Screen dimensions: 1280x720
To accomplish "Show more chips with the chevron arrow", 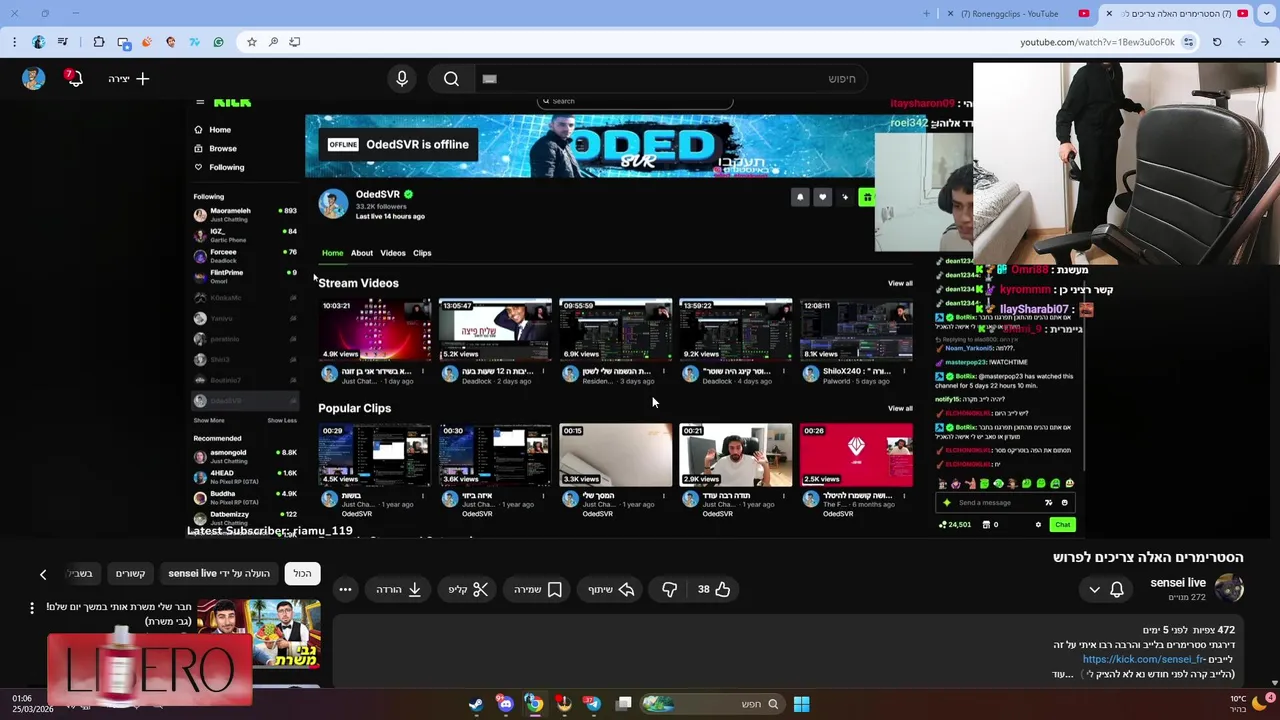I will point(43,574).
